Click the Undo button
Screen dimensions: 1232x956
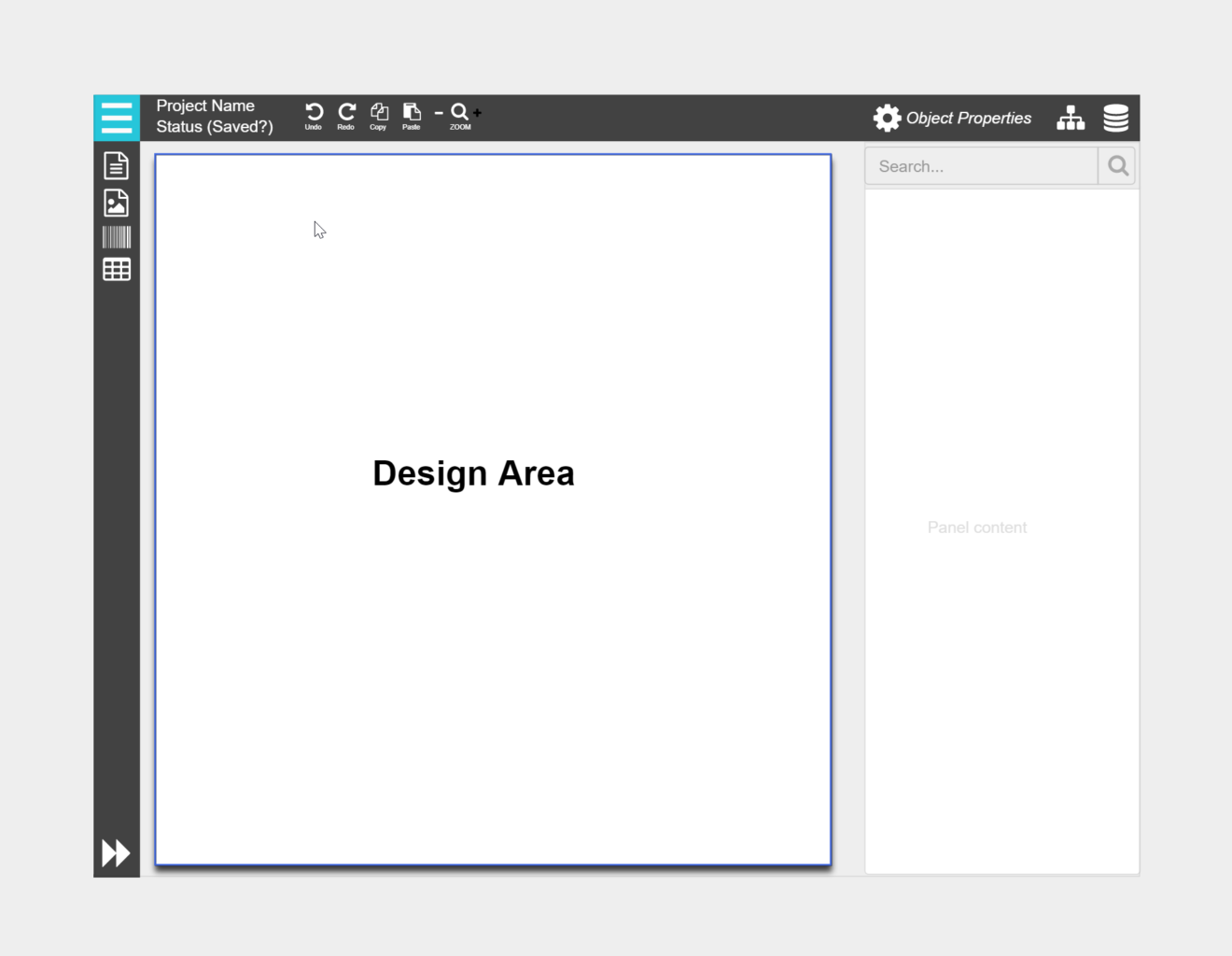(314, 112)
